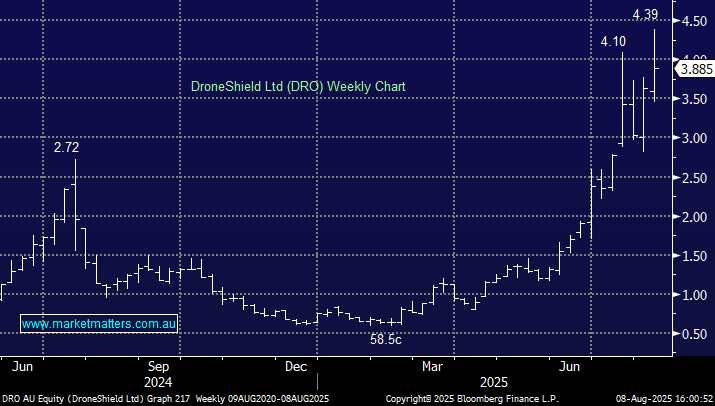This screenshot has width=715, height=406.
Task: Click the leftmost Jun label on time axis
Action: [22, 366]
